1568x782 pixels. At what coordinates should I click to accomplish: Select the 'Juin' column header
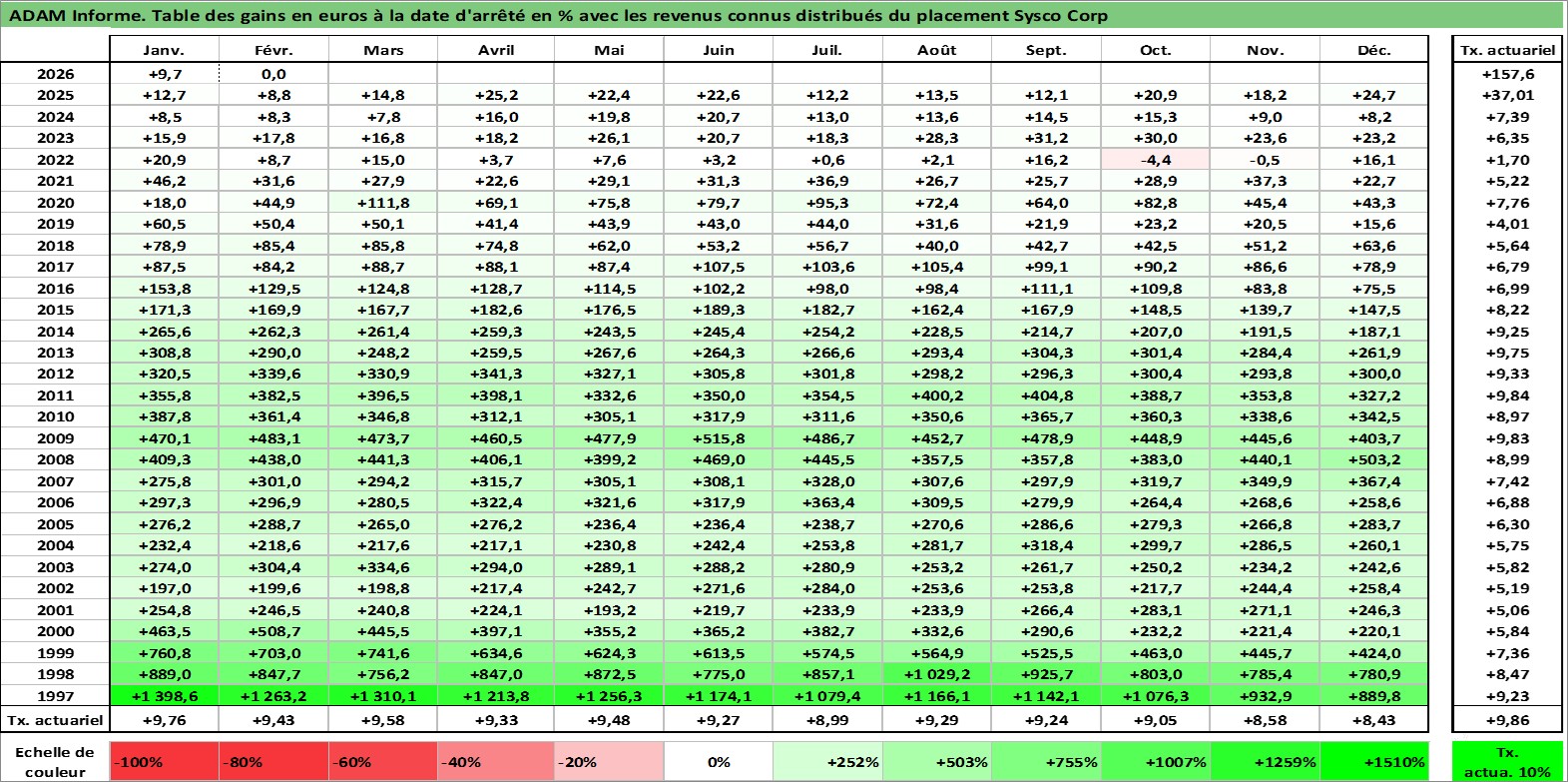pyautogui.click(x=719, y=50)
